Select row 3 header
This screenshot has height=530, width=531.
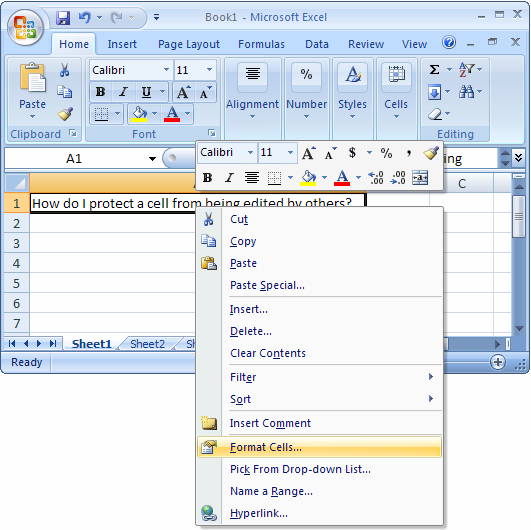pos(17,243)
